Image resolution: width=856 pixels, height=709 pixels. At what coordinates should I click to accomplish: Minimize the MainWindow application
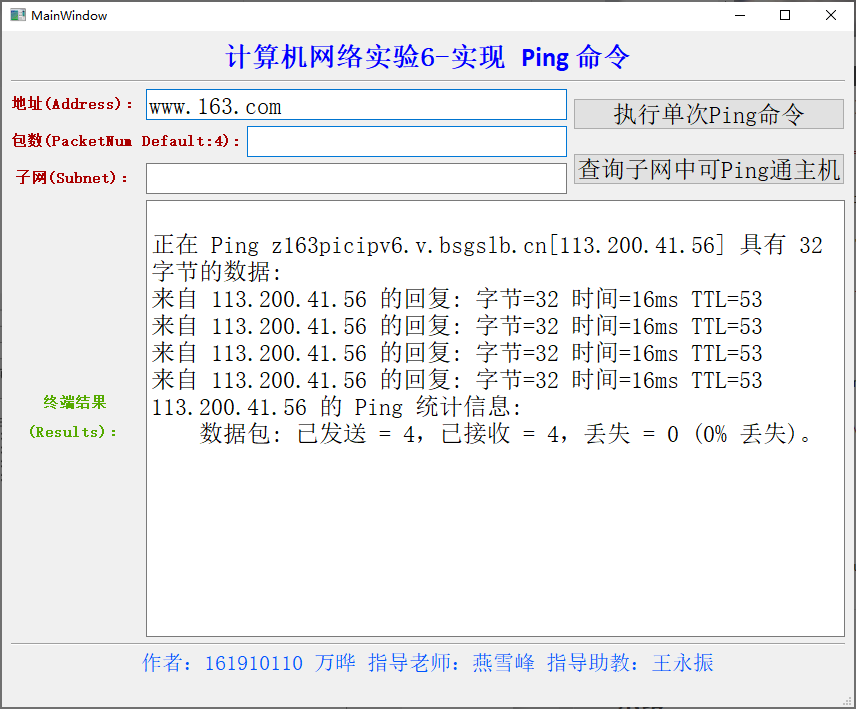738,16
